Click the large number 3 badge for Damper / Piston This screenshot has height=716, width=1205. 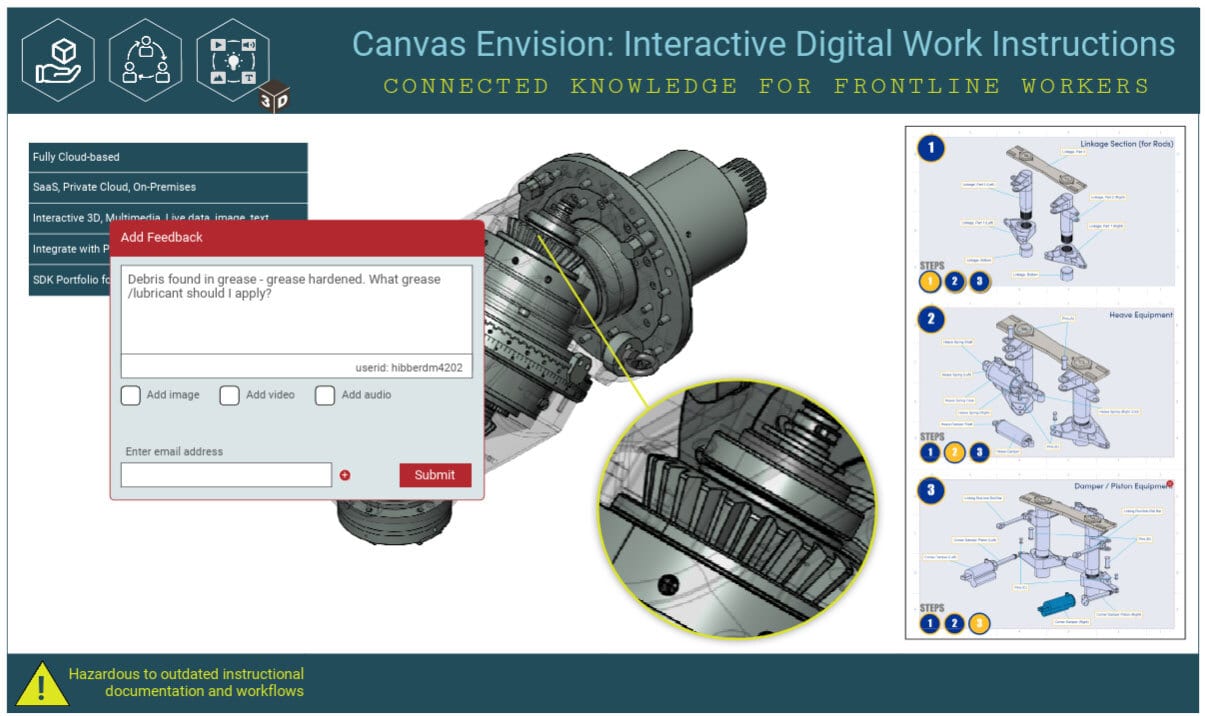point(931,491)
